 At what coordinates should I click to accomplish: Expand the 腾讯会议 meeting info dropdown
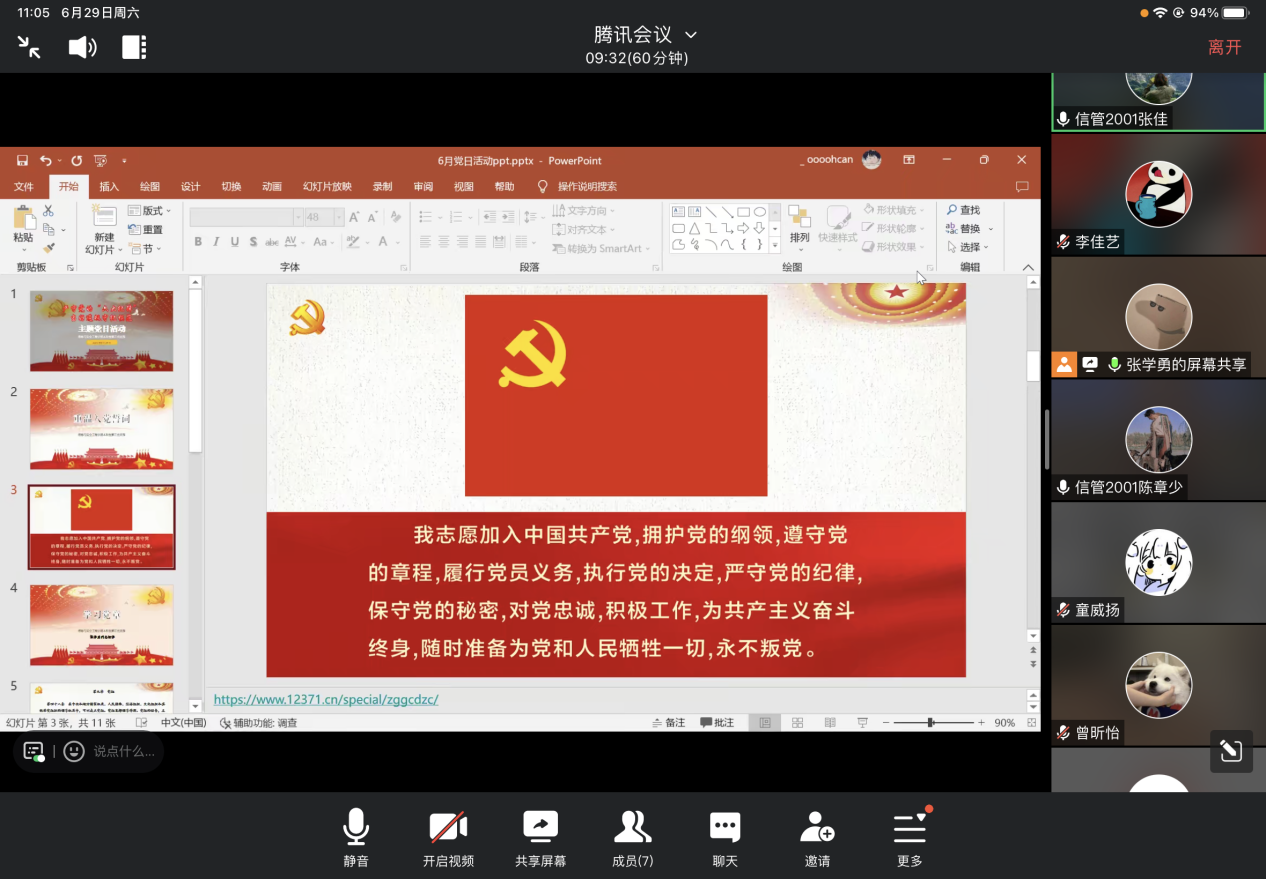pyautogui.click(x=645, y=35)
